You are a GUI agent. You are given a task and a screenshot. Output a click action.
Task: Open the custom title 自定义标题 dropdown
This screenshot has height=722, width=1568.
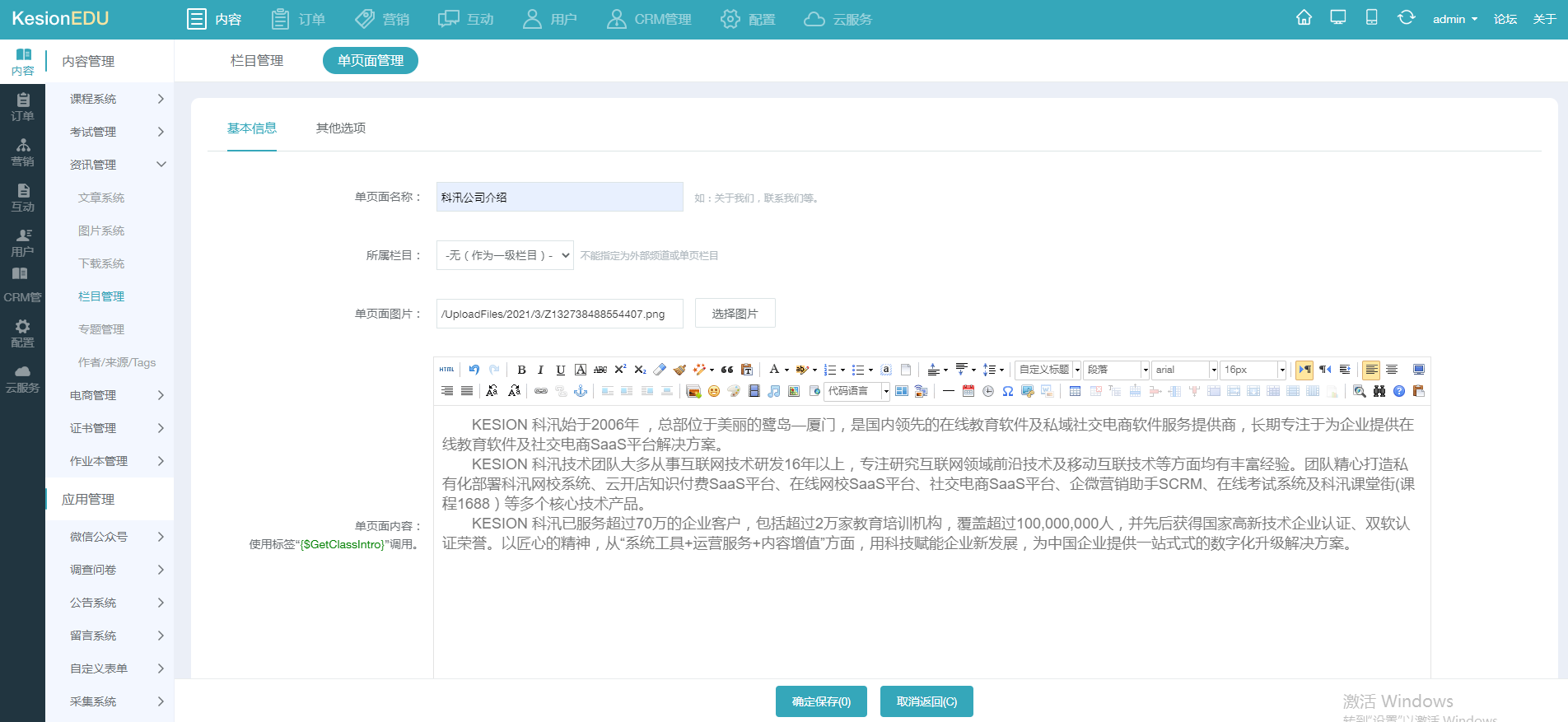coord(1048,370)
